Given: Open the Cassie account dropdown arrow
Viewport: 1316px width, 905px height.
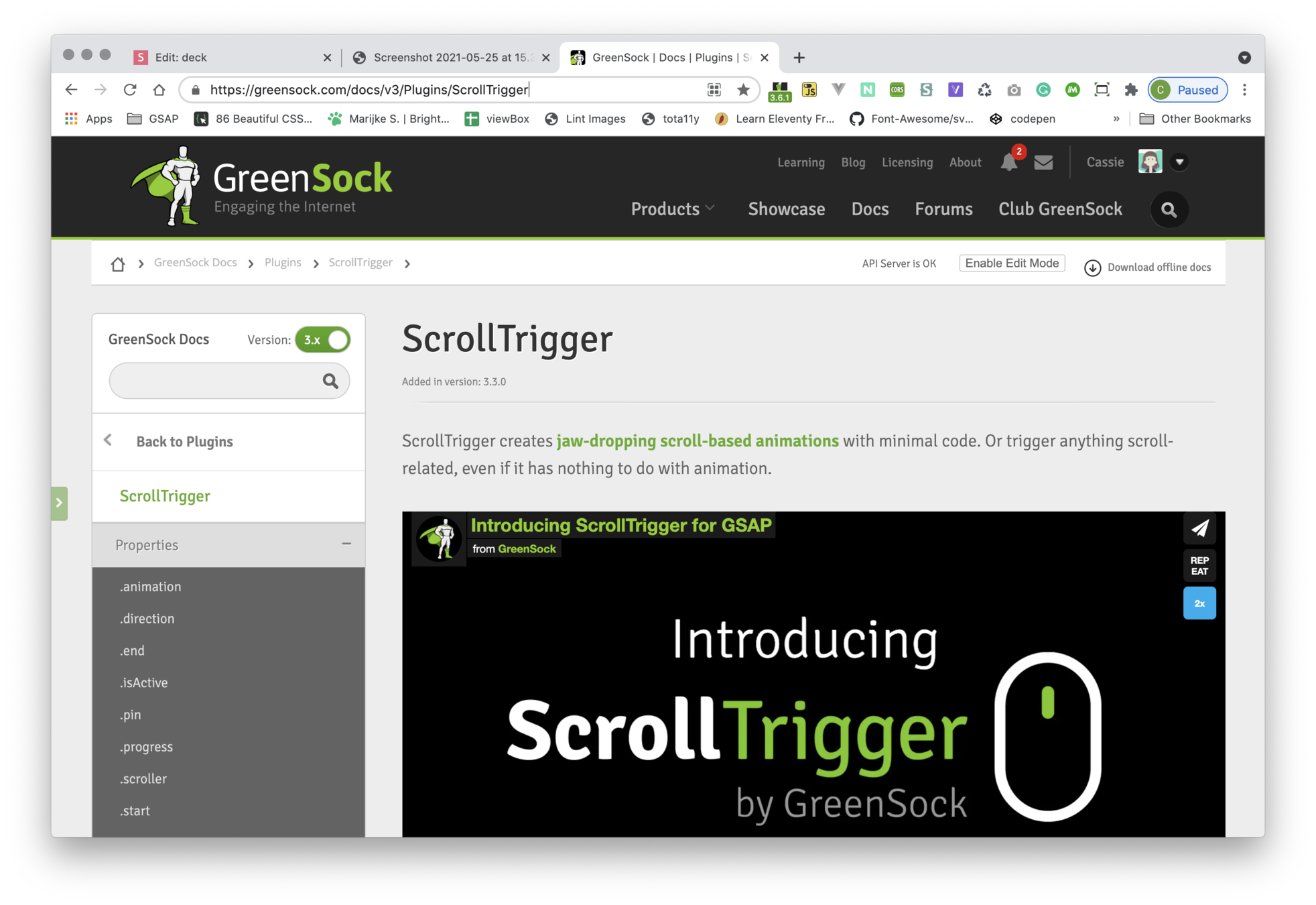Looking at the screenshot, I should [x=1179, y=162].
